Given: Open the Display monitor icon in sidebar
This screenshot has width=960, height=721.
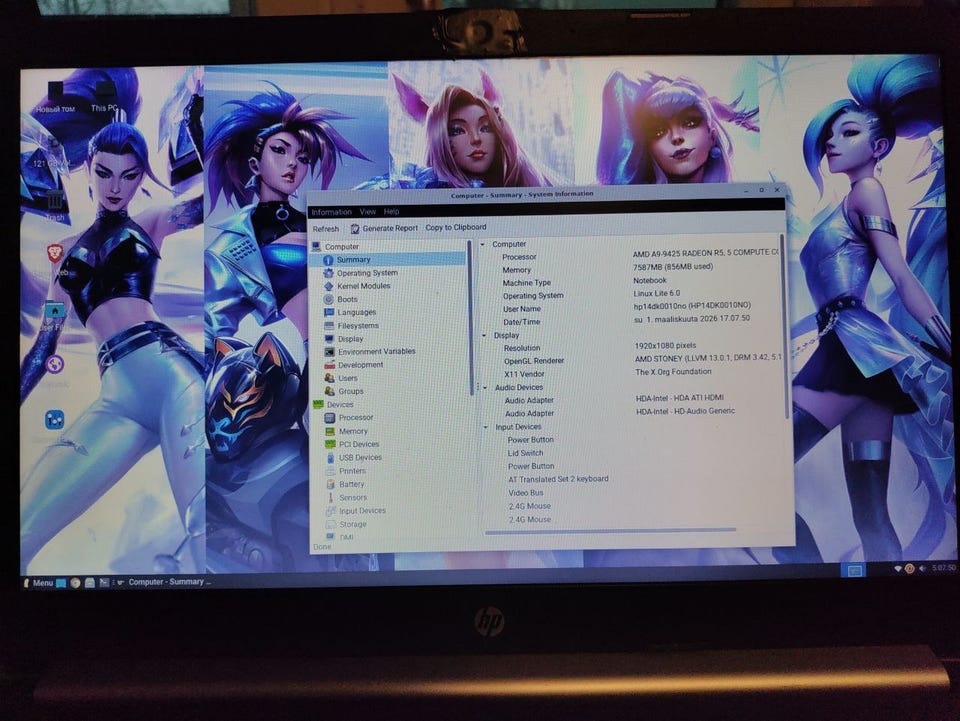Looking at the screenshot, I should pyautogui.click(x=329, y=338).
